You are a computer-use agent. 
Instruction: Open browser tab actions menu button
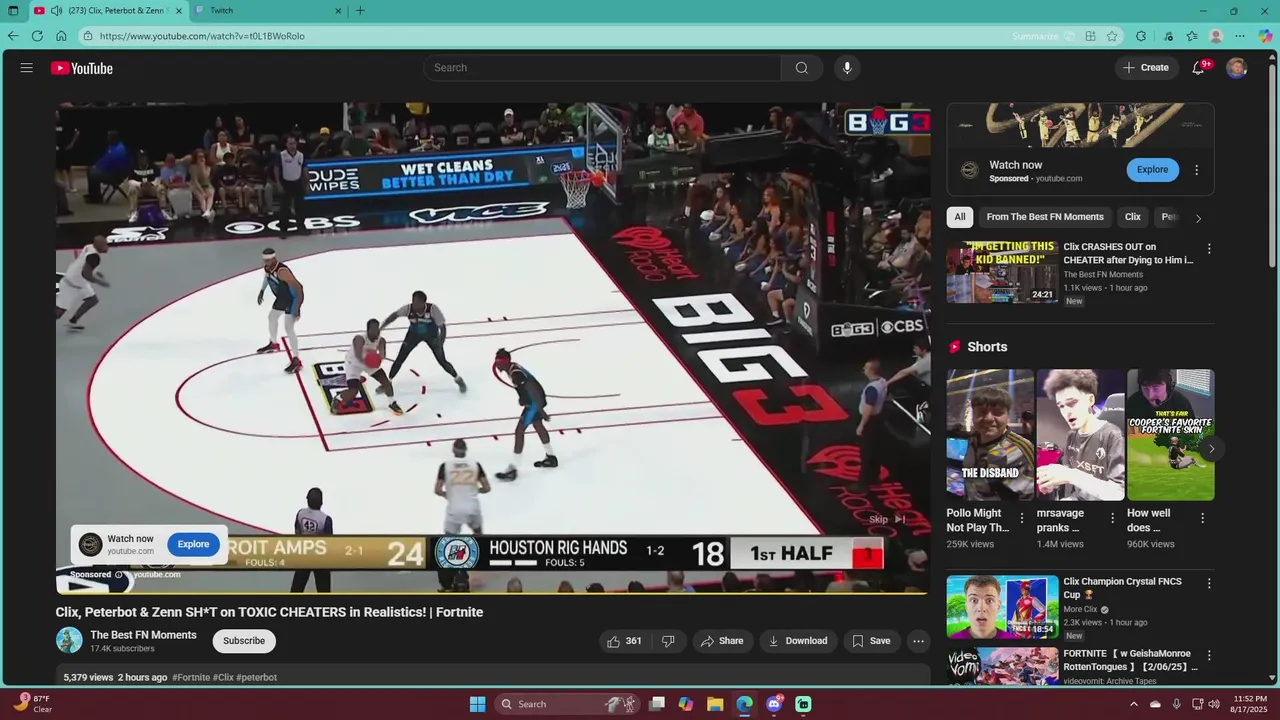coord(13,11)
